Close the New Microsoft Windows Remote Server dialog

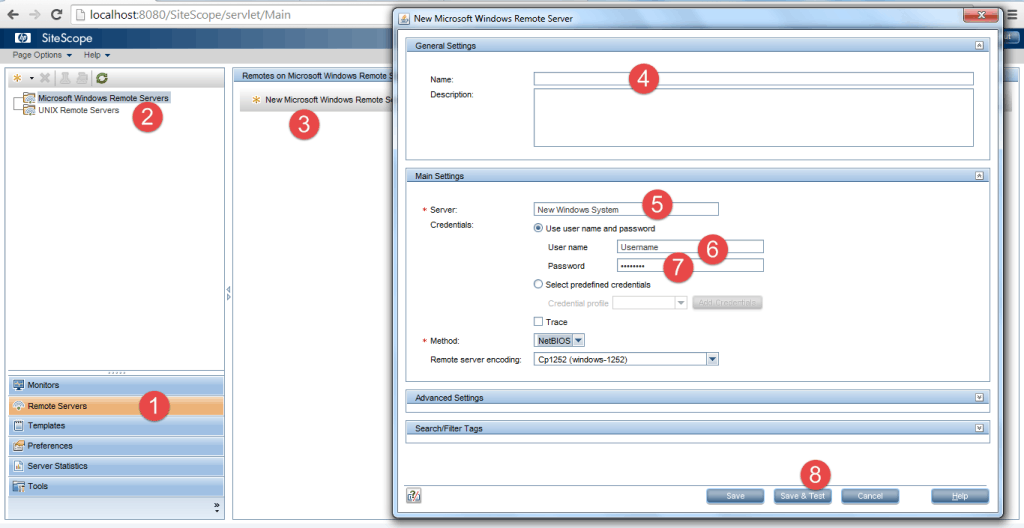click(x=983, y=16)
